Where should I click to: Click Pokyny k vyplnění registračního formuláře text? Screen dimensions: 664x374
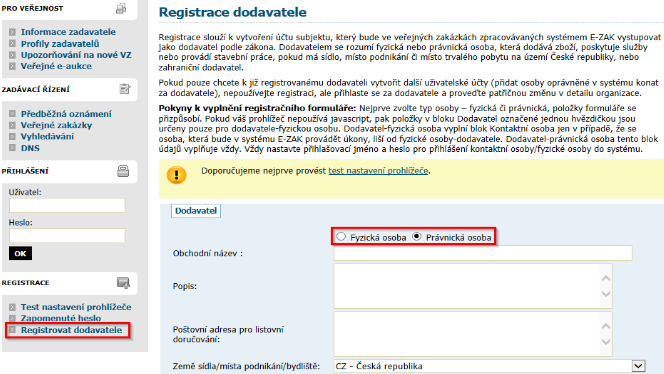[257, 108]
